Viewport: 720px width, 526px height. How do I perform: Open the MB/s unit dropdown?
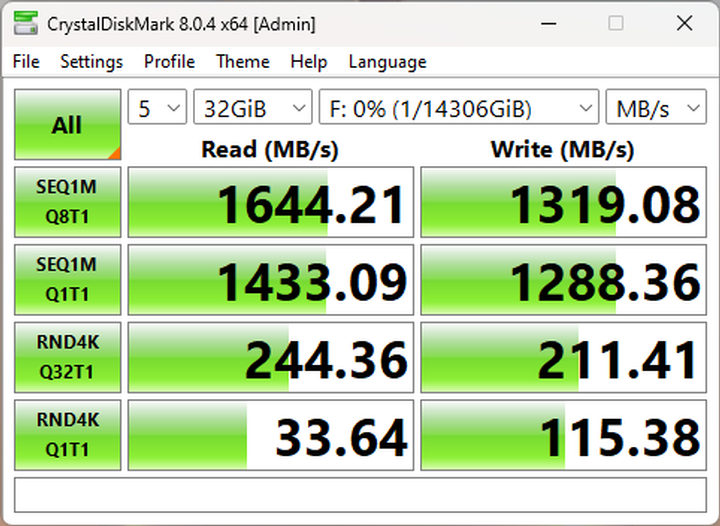point(656,107)
